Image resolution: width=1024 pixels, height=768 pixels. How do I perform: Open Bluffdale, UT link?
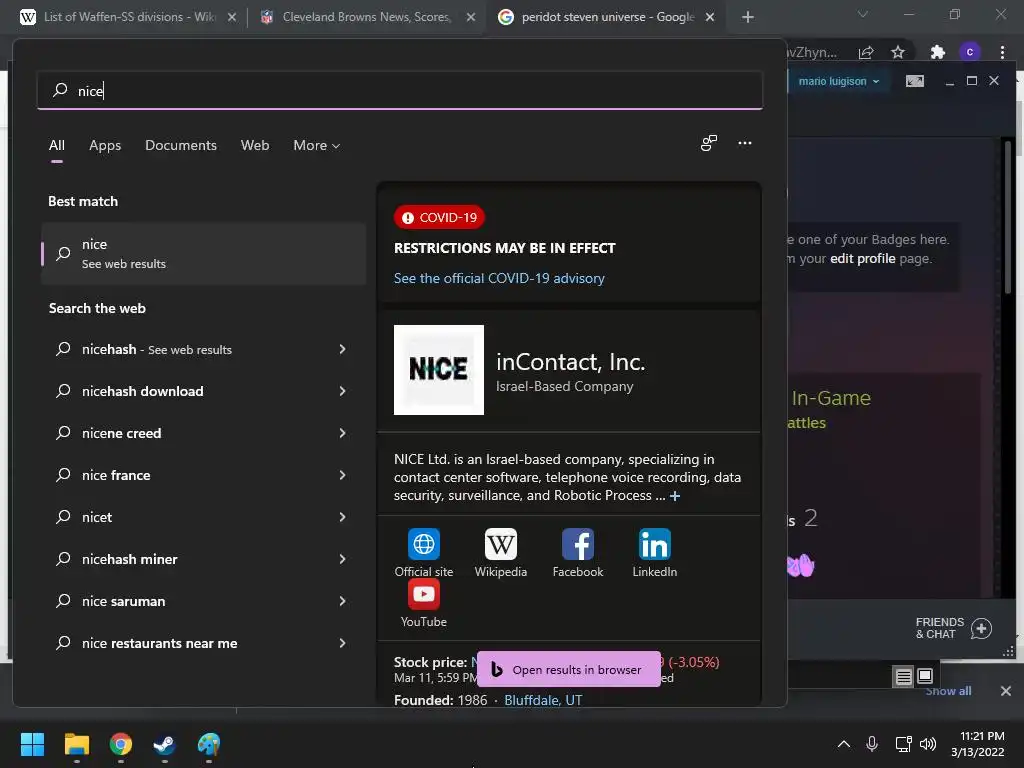coord(543,700)
